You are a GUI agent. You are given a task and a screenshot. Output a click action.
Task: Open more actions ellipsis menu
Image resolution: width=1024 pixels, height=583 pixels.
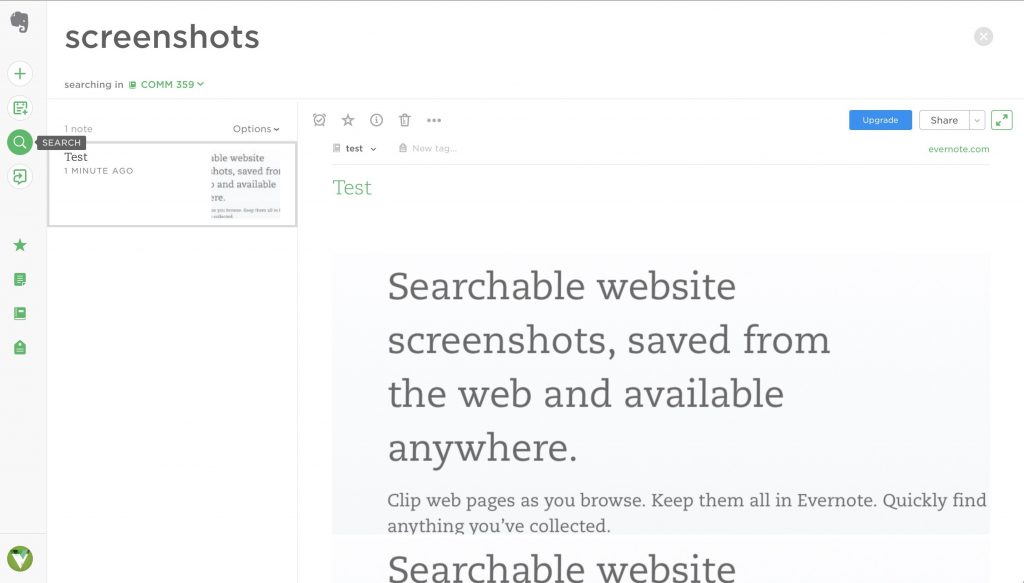[434, 120]
